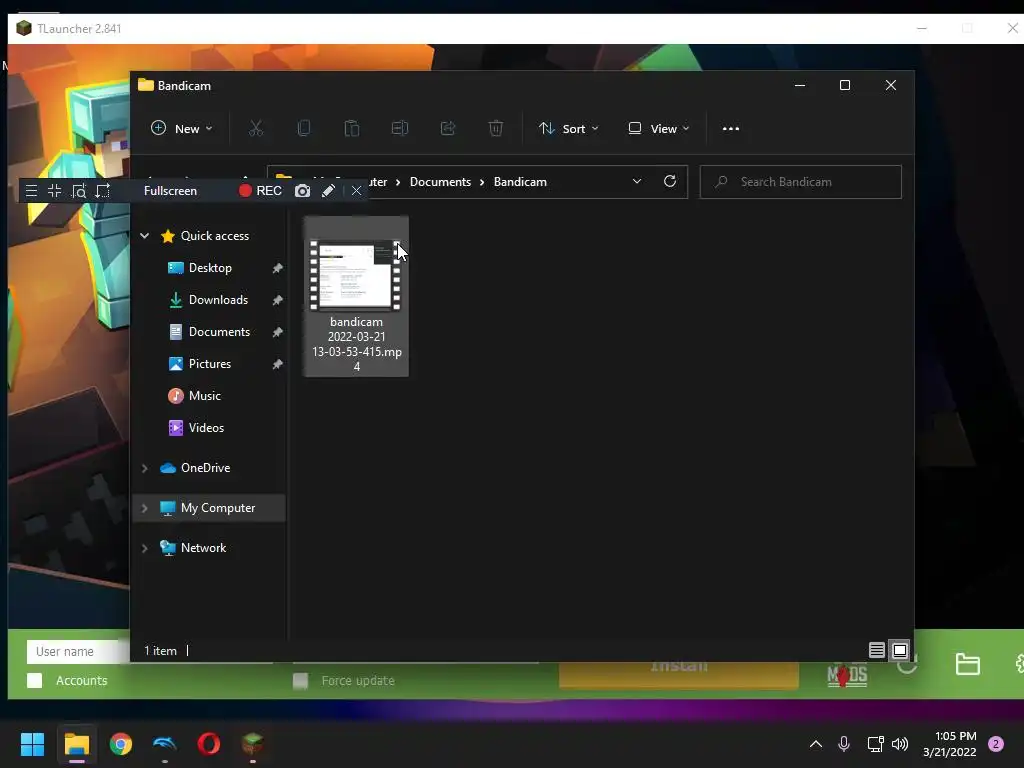This screenshot has width=1024, height=768.
Task: Click Bandicam in the address breadcrumb
Action: point(520,182)
